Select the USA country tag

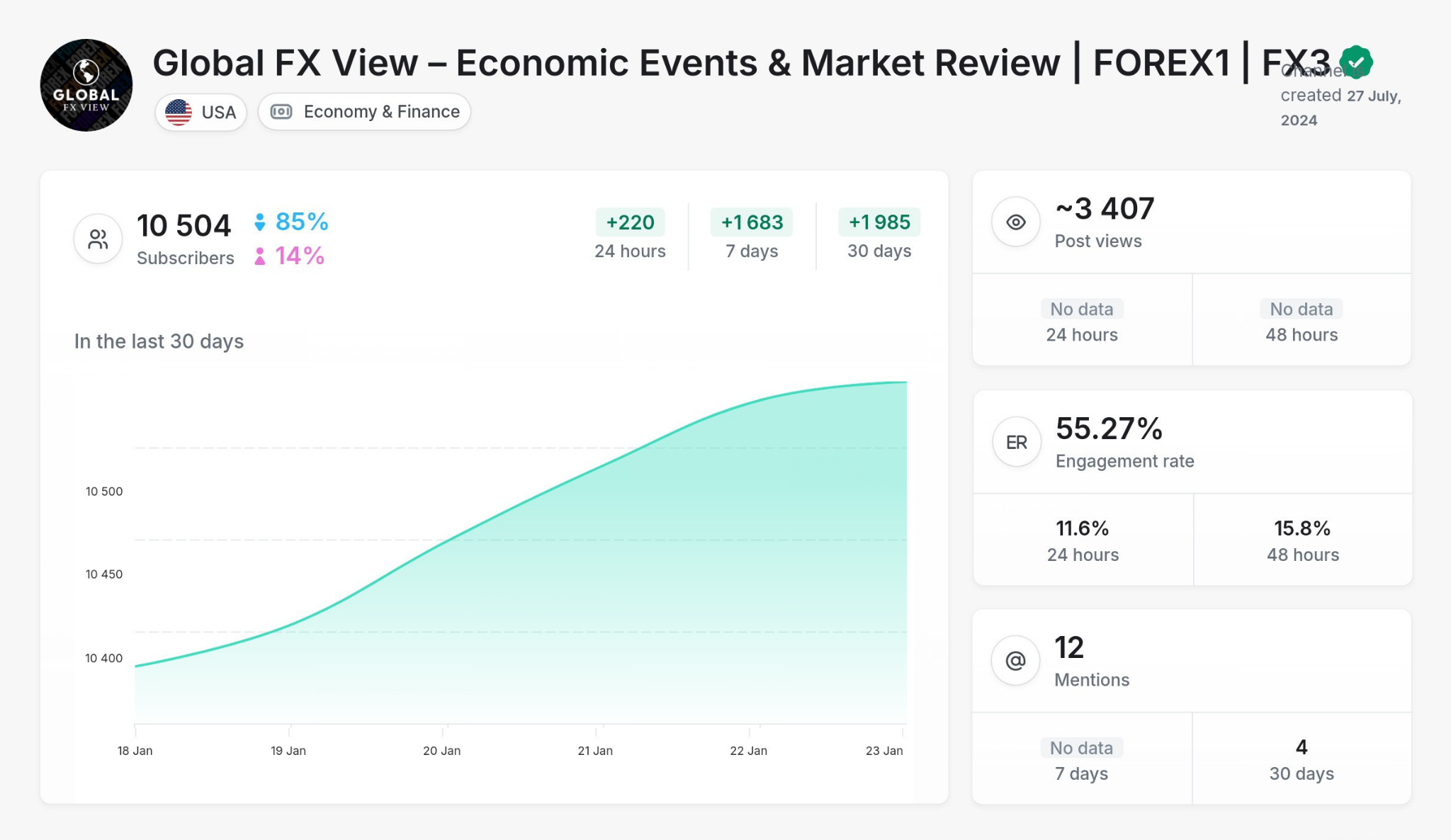tap(218, 112)
